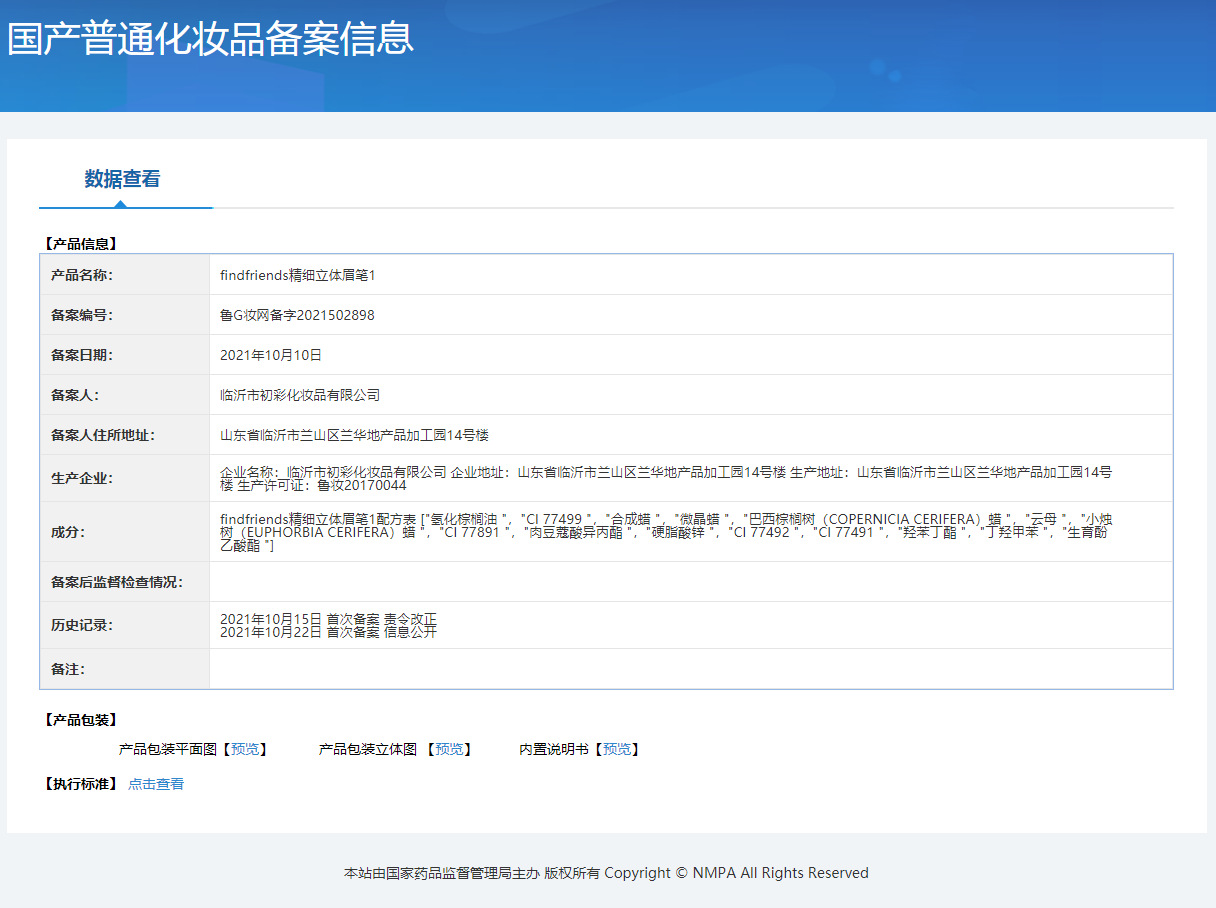
Task: Click the product name value findfriends精细立体眉笔1
Action: point(297,275)
